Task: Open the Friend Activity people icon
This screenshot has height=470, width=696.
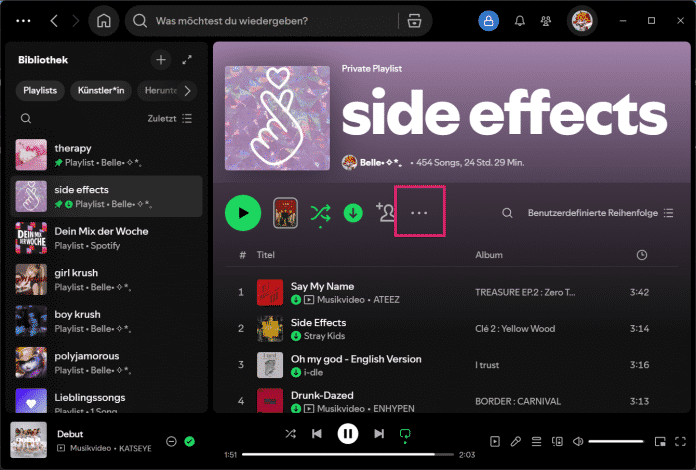Action: point(545,21)
